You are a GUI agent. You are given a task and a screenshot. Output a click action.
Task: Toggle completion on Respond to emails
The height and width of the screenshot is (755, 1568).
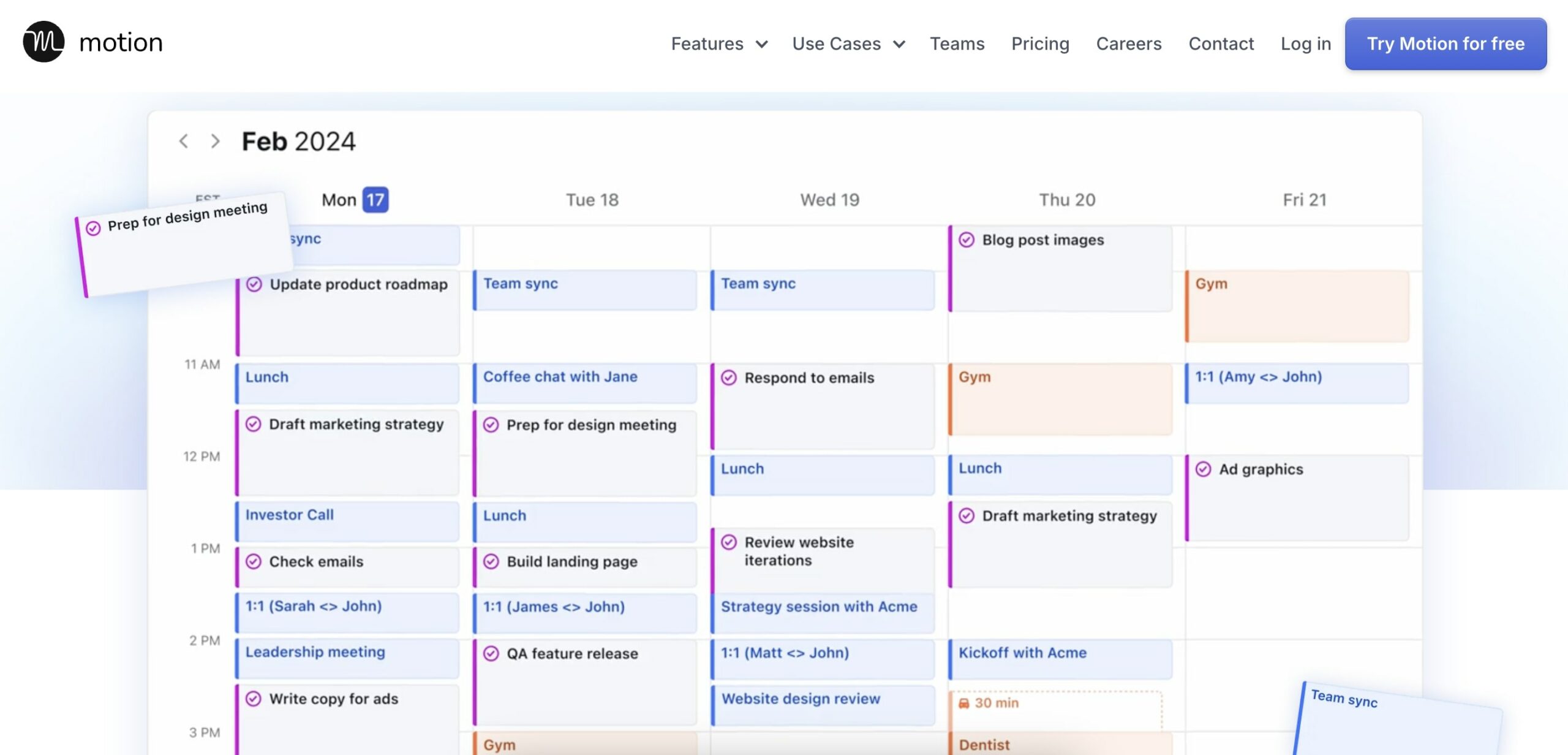[729, 378]
